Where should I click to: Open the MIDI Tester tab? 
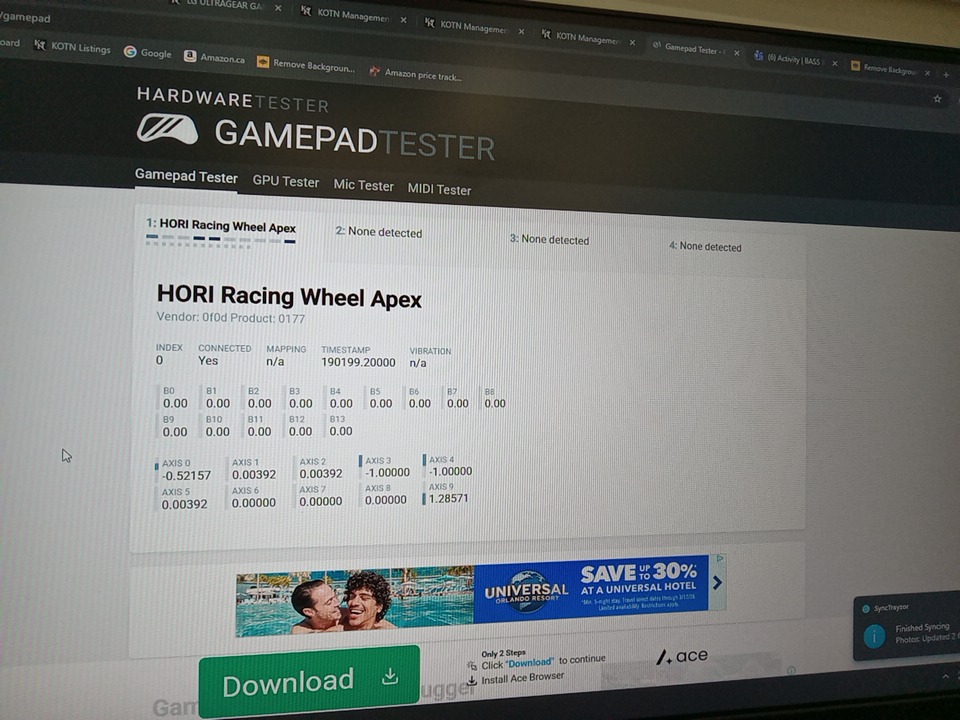point(439,189)
